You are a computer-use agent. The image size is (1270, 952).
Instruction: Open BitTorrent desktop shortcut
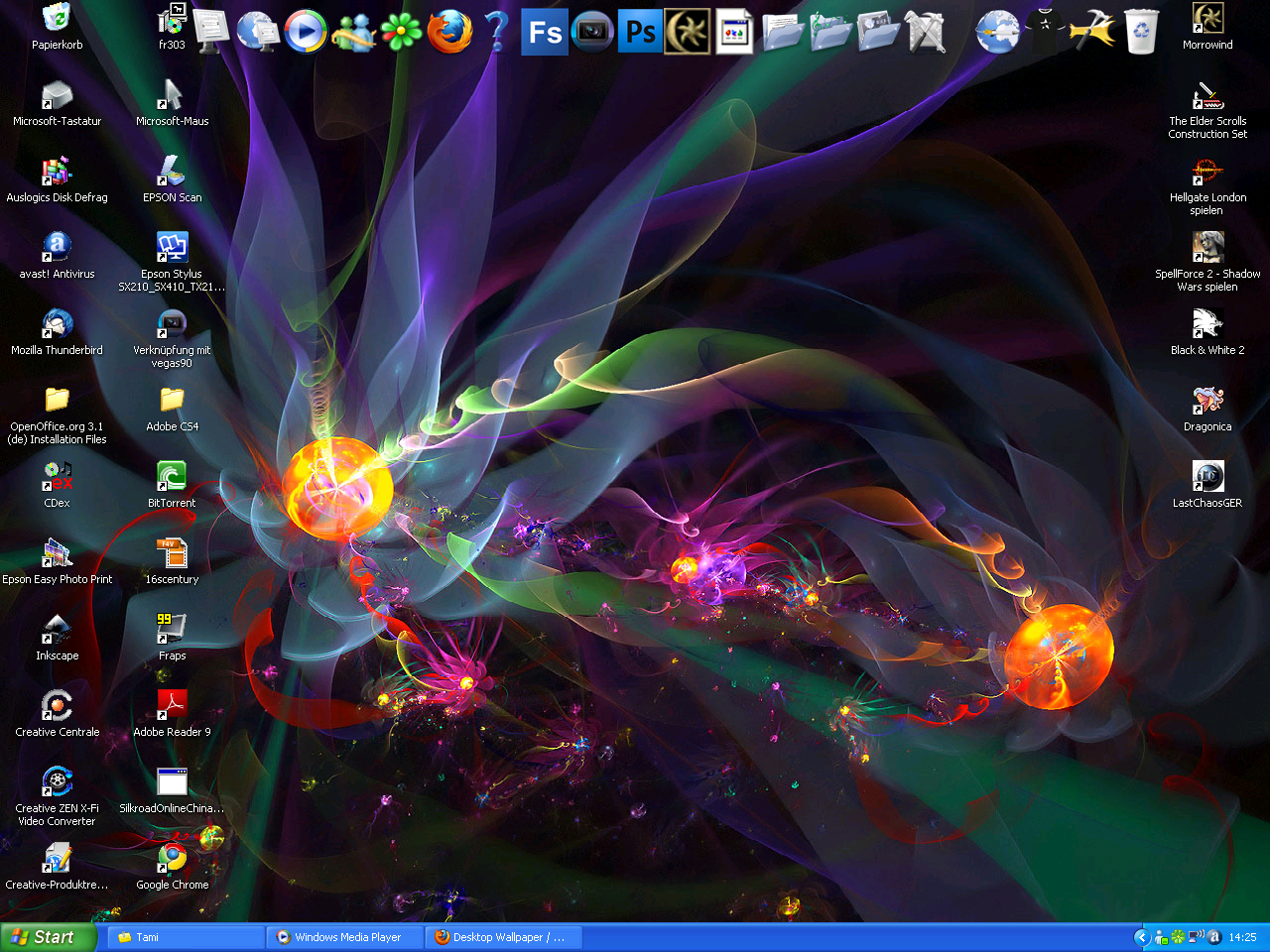172,477
